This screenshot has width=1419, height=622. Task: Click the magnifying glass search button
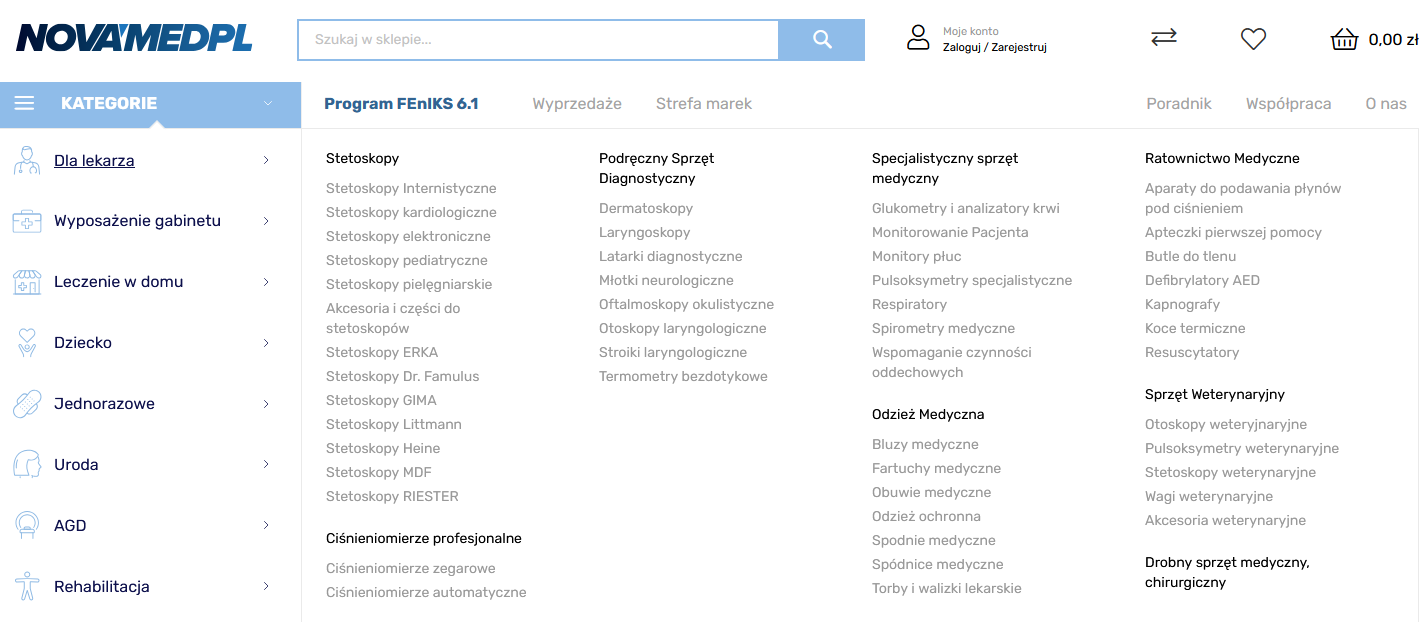coord(822,40)
